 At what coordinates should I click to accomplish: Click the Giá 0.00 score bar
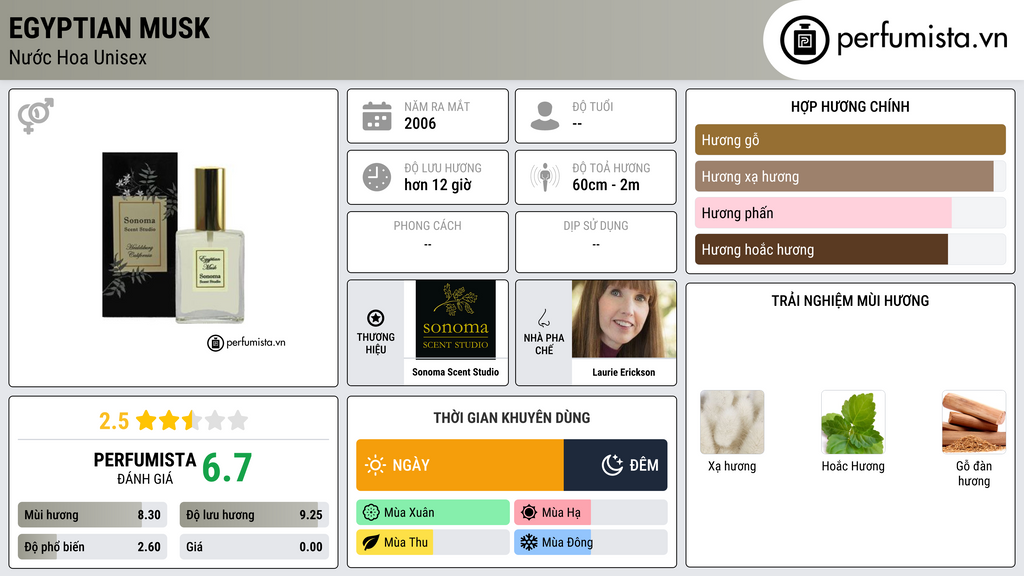coord(254,547)
